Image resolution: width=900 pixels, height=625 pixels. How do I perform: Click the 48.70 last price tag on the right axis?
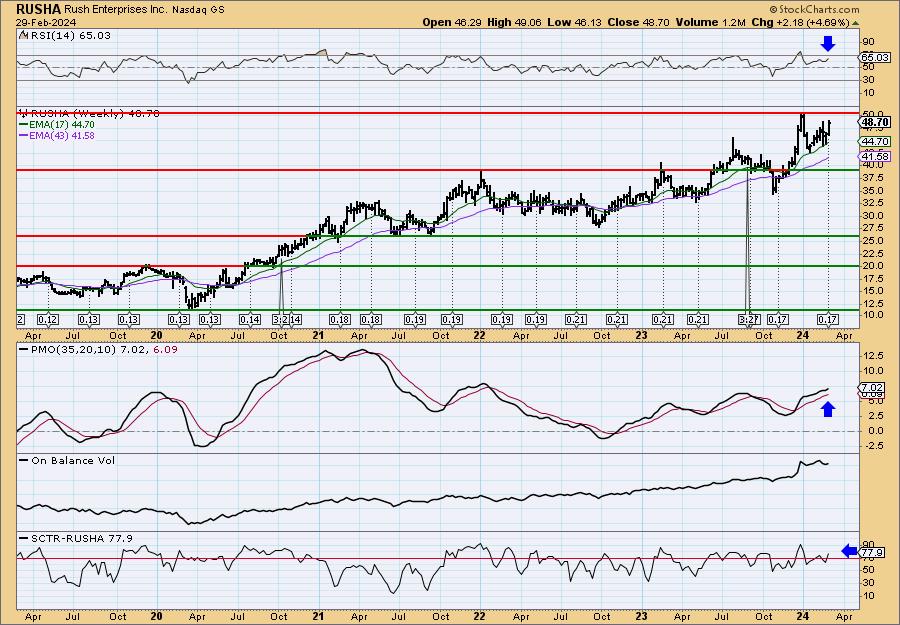point(875,122)
